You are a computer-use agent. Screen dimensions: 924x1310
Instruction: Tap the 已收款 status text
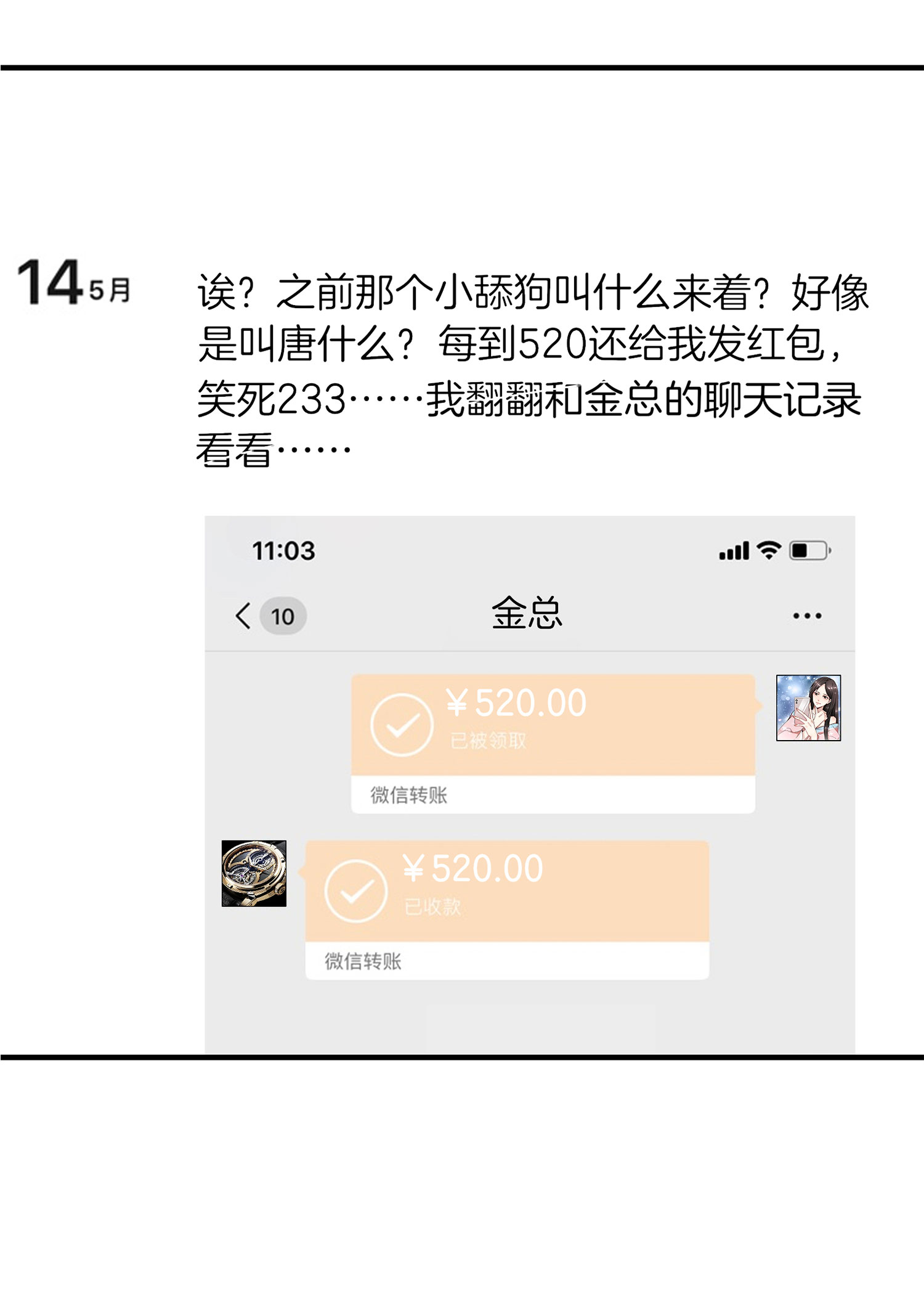[432, 906]
